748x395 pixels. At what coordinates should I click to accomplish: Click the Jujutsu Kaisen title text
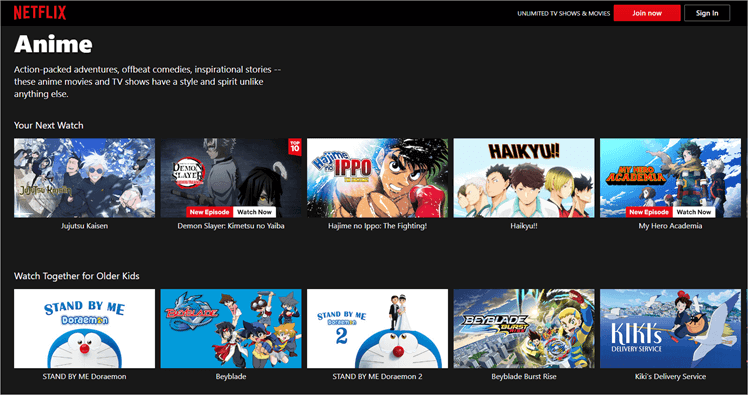84,226
